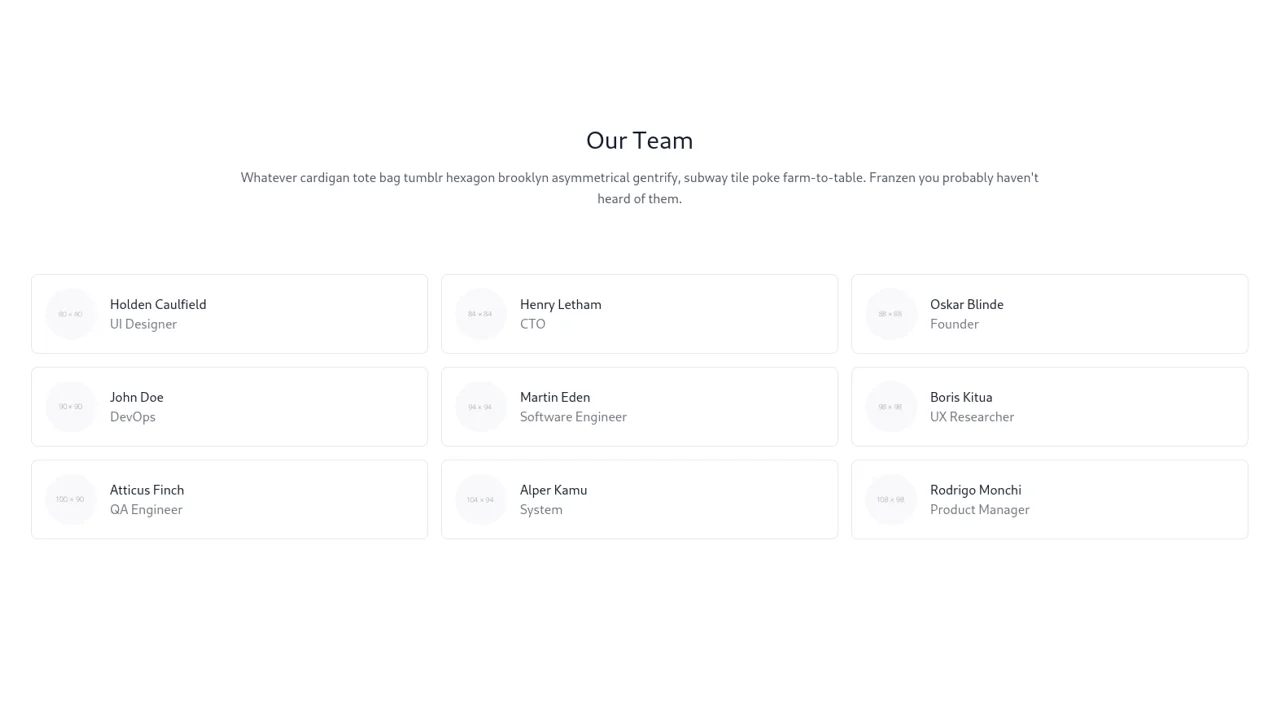Click Rodrigo Monchi's avatar circle
1280x720 pixels.
[x=890, y=499]
